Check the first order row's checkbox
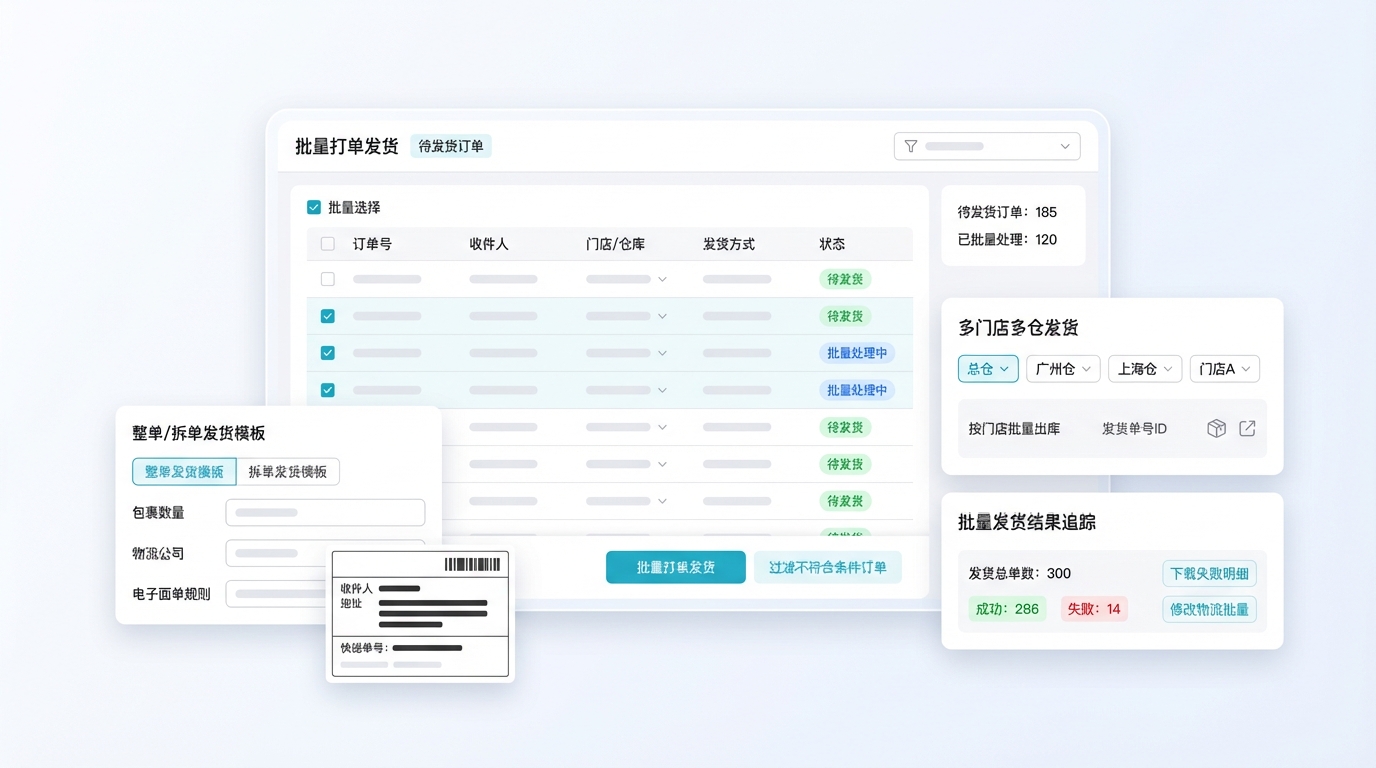The image size is (1376, 768). (x=328, y=280)
